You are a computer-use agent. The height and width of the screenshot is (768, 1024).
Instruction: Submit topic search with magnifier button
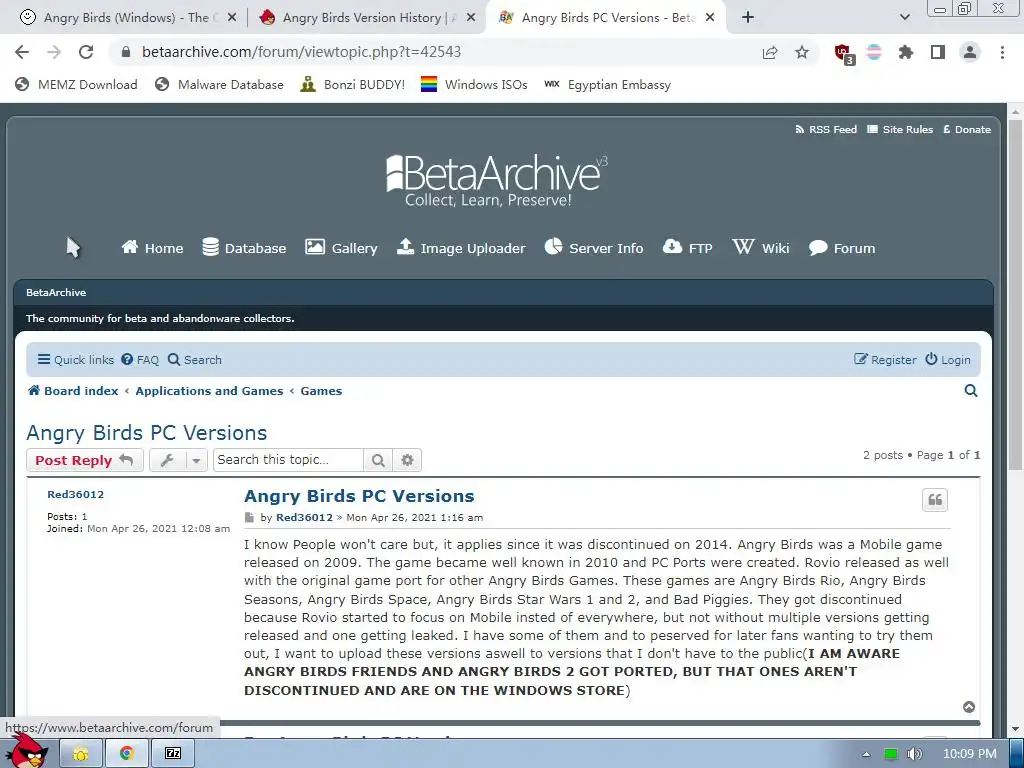click(x=377, y=460)
